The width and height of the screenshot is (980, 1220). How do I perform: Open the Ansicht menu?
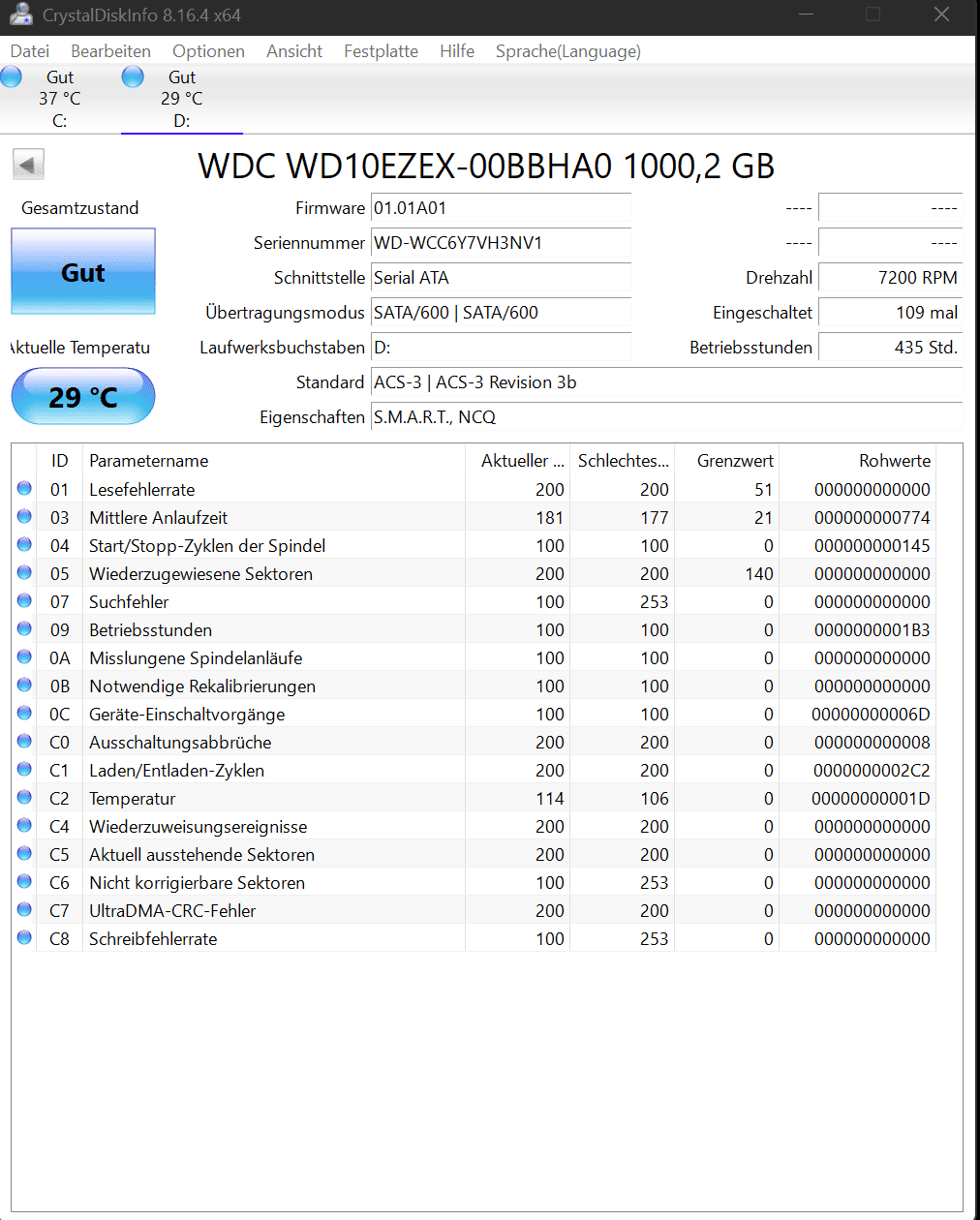click(x=294, y=51)
